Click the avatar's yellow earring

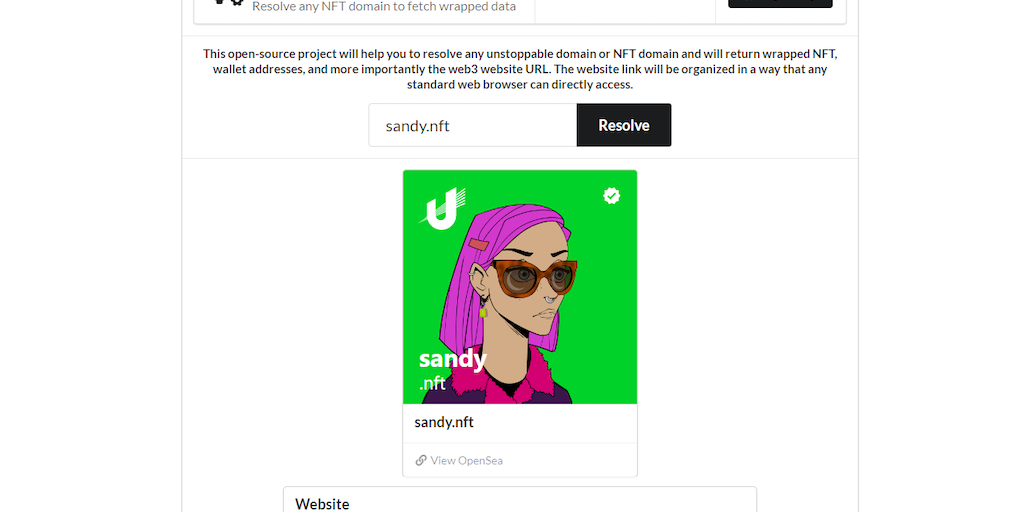point(483,313)
